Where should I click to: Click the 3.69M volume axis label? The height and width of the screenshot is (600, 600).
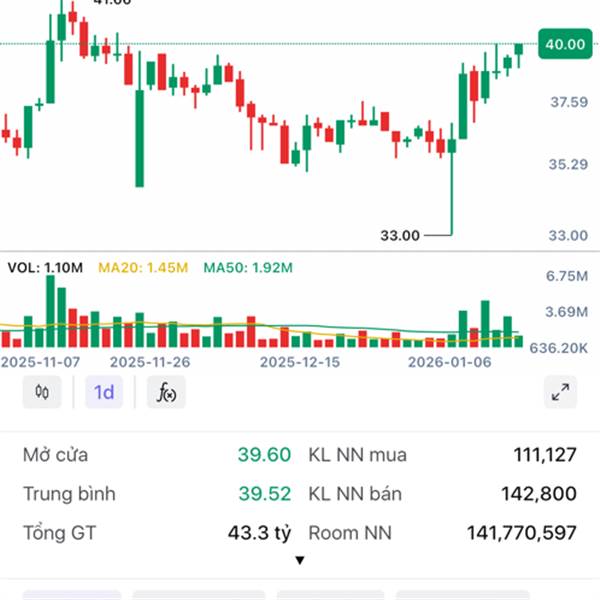[x=567, y=312]
